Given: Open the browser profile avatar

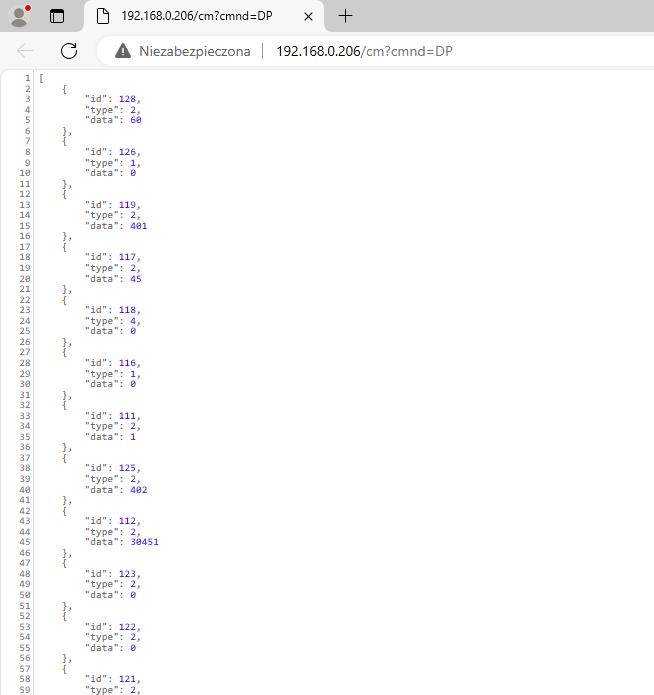Looking at the screenshot, I should click(x=19, y=16).
